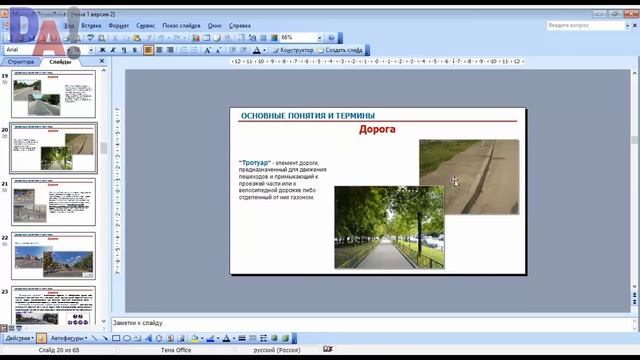Select the Arrow drawing tool
Image resolution: width=640 pixels, height=360 pixels.
[x=105, y=338]
